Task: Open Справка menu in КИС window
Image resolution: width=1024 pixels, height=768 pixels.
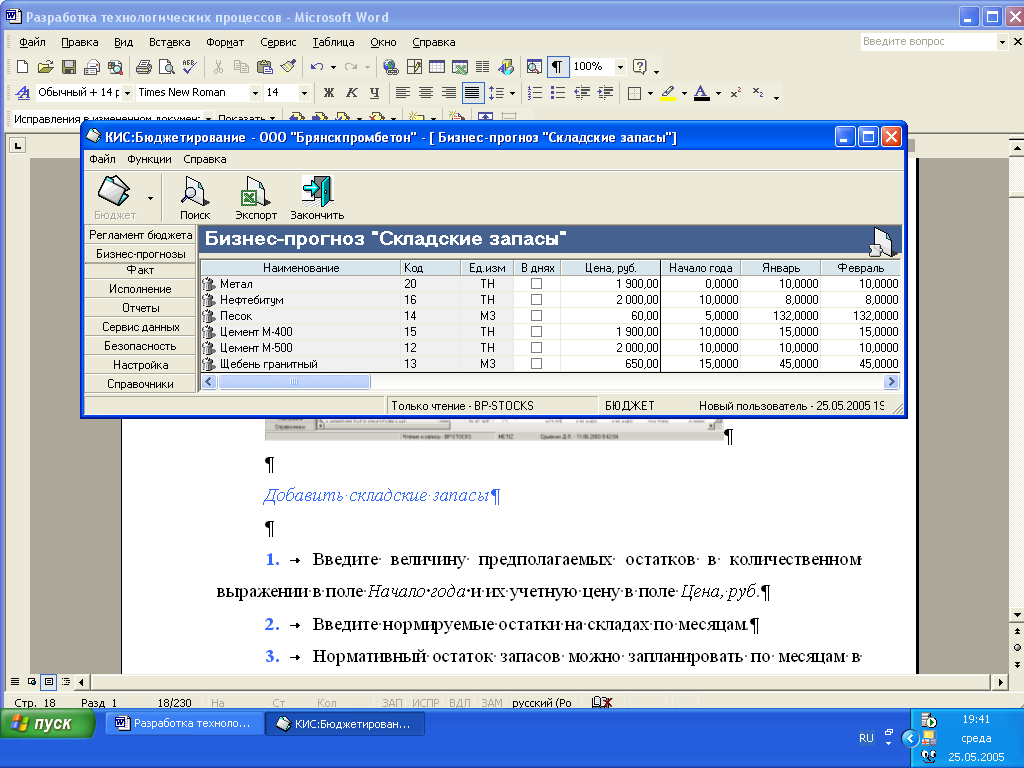Action: (x=205, y=159)
